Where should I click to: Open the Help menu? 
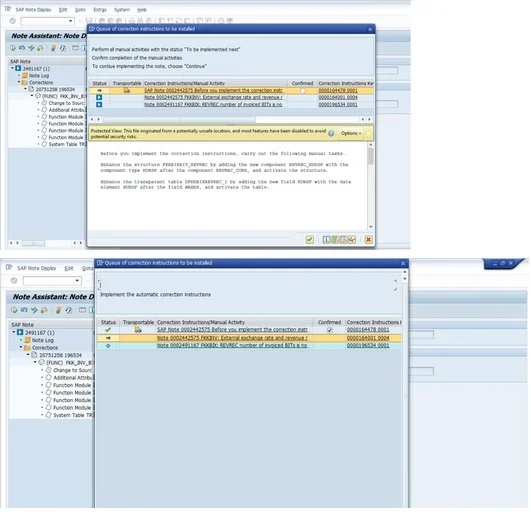pyautogui.click(x=142, y=10)
